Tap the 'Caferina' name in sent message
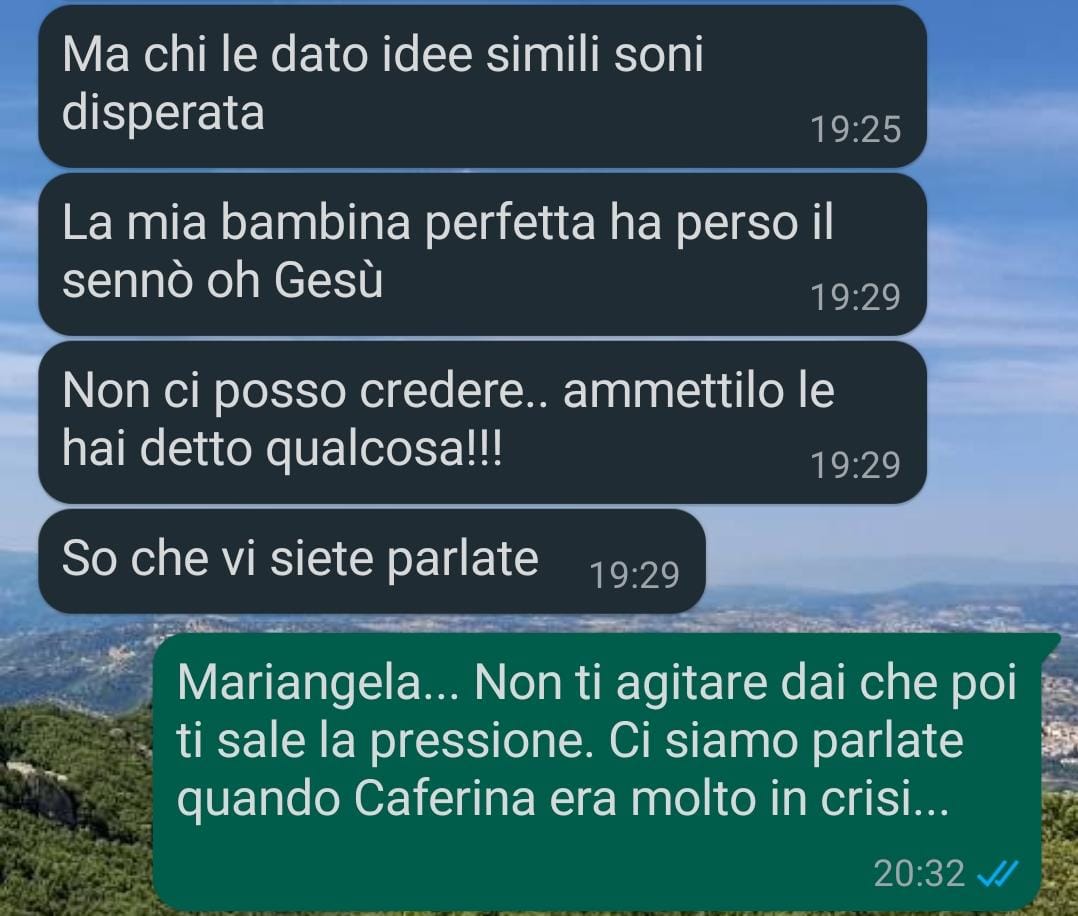Viewport: 1078px width, 916px height. (445, 799)
